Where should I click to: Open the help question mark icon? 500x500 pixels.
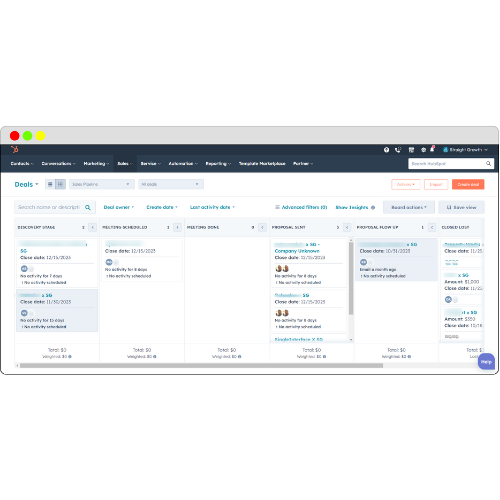click(x=386, y=150)
